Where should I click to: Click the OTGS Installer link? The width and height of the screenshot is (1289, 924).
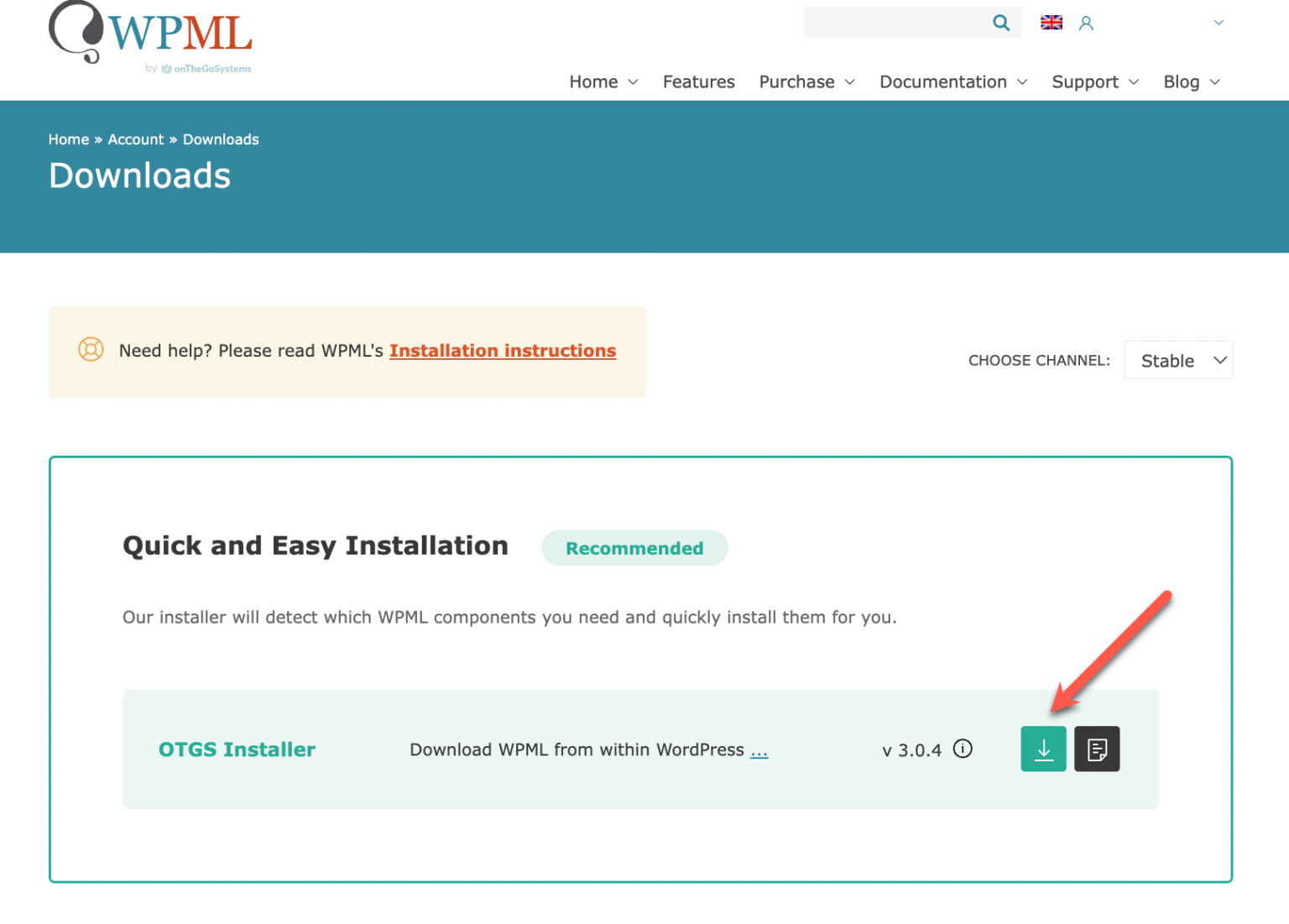point(237,749)
